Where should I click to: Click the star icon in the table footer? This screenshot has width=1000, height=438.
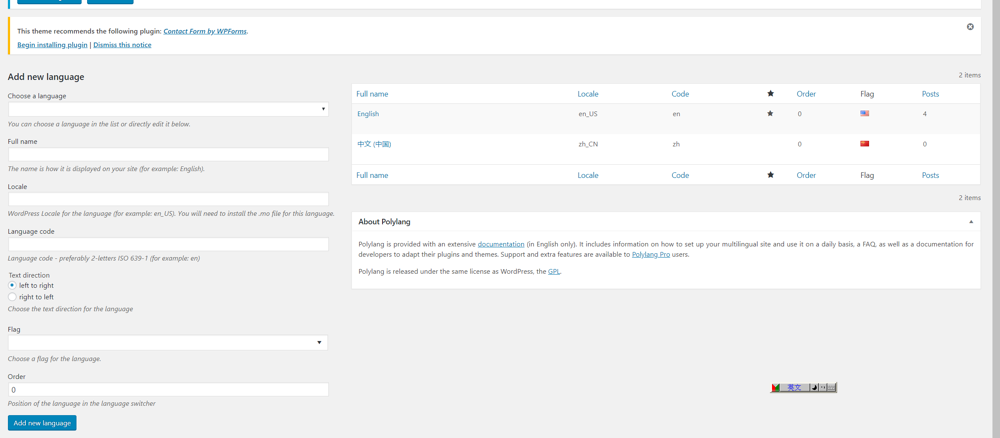[770, 175]
